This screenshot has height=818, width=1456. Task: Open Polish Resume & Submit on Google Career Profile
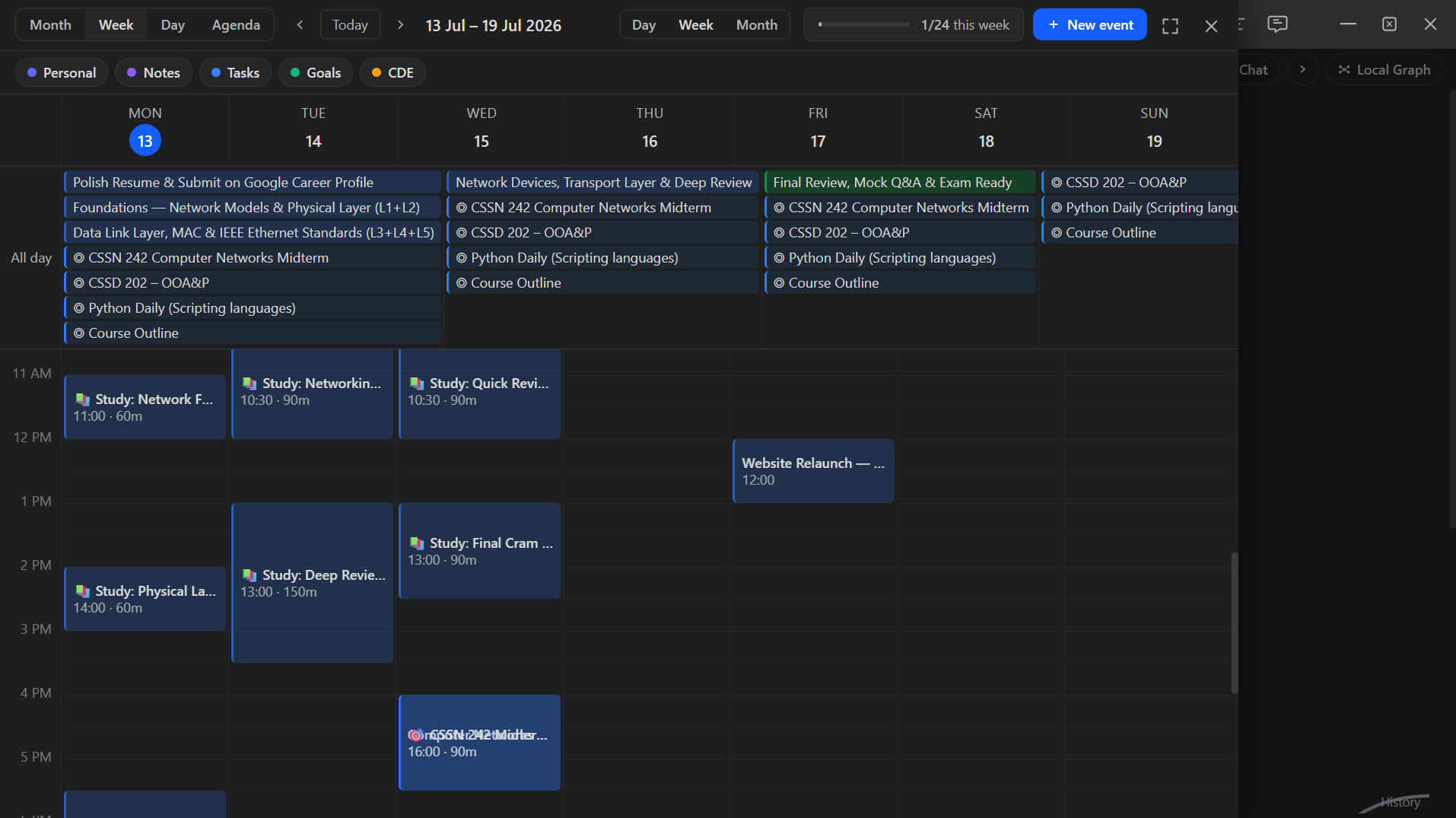click(x=253, y=183)
